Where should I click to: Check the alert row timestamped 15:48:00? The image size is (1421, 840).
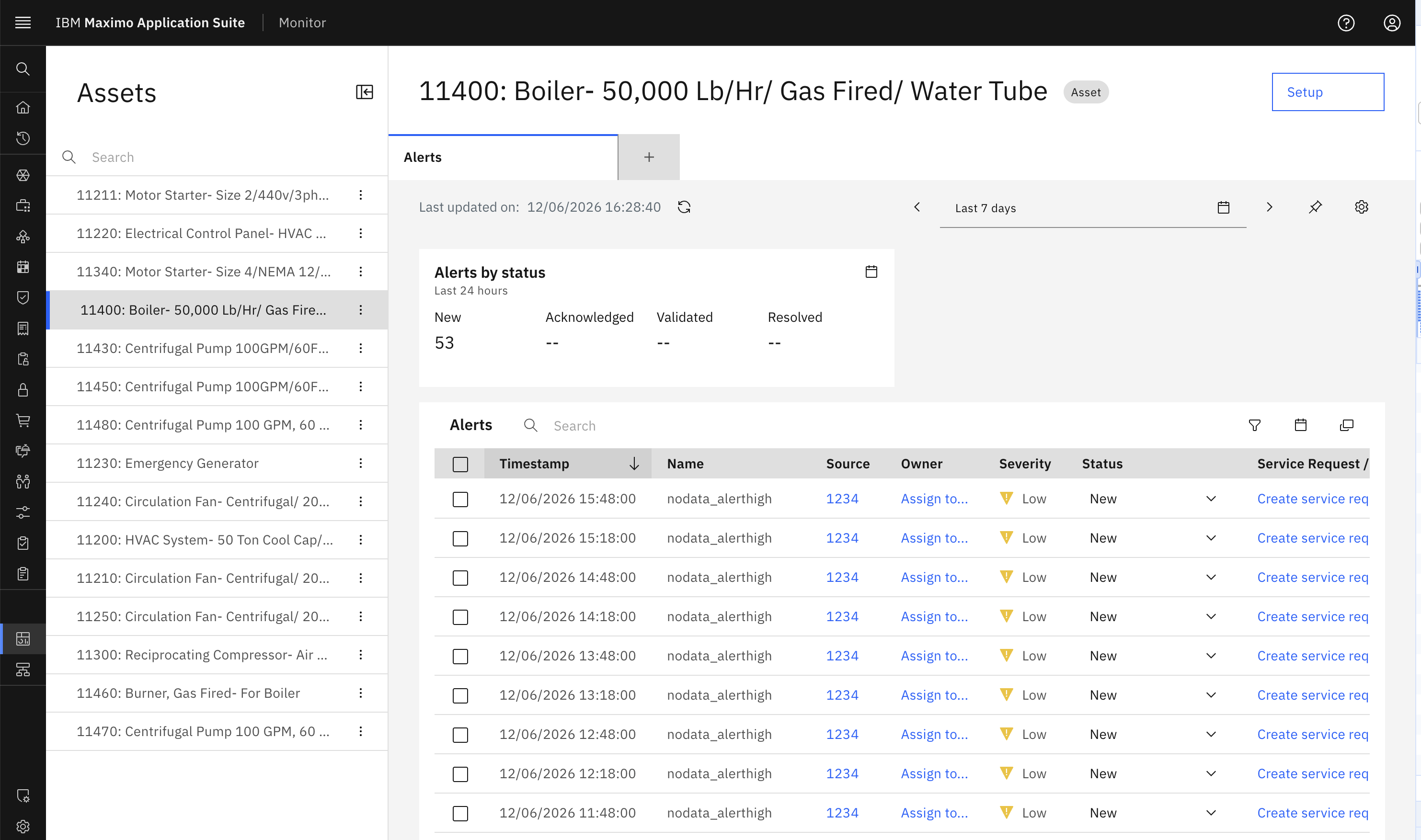click(x=460, y=499)
